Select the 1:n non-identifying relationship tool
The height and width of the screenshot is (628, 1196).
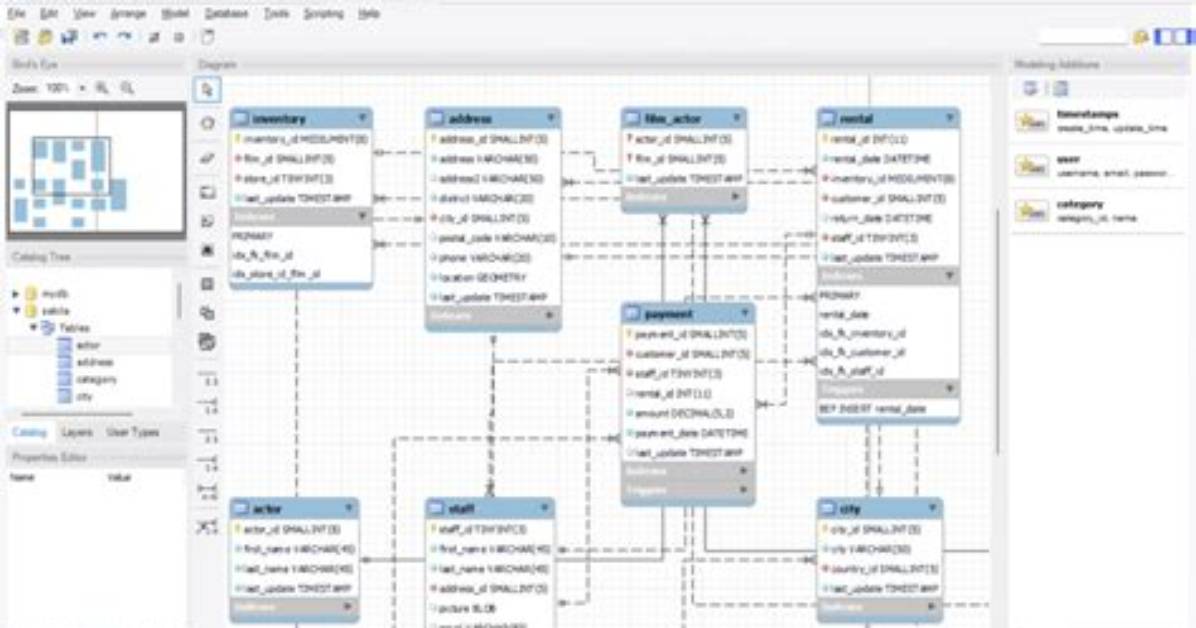tap(207, 406)
